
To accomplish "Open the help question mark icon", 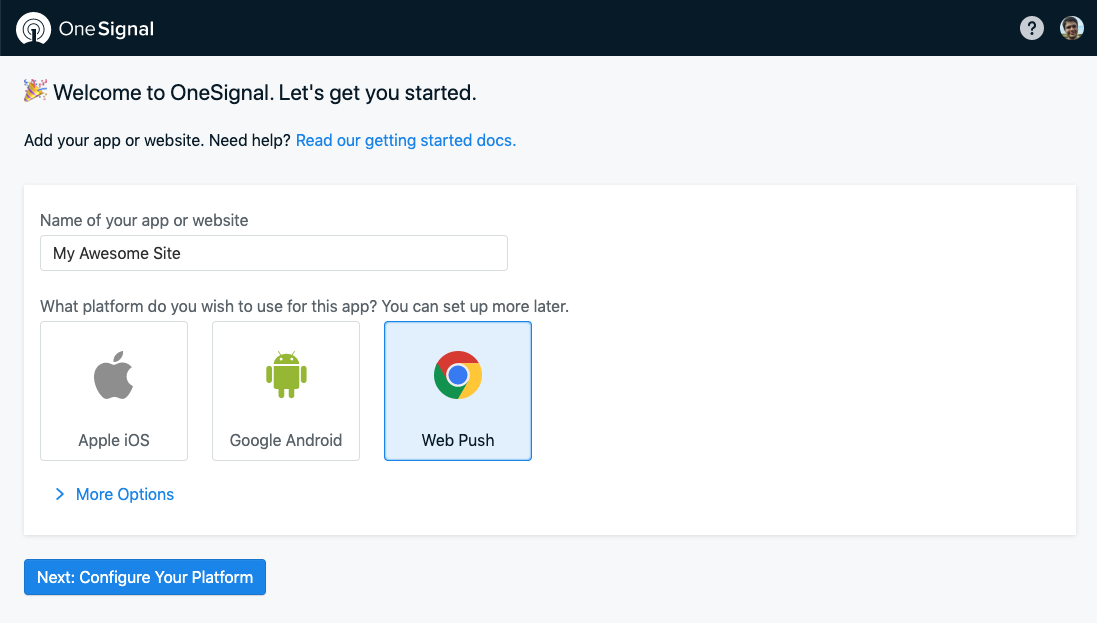I will 1031,28.
